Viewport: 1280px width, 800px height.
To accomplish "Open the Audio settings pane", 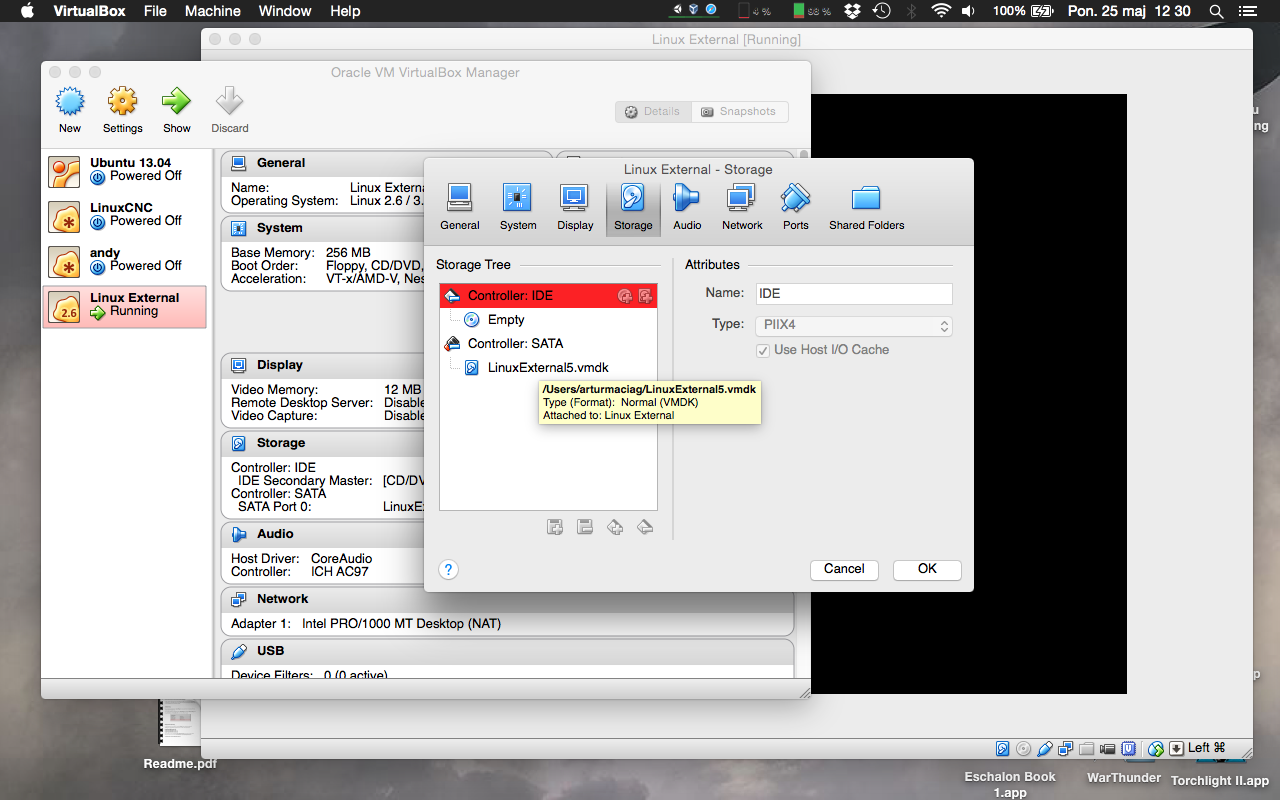I will [687, 207].
